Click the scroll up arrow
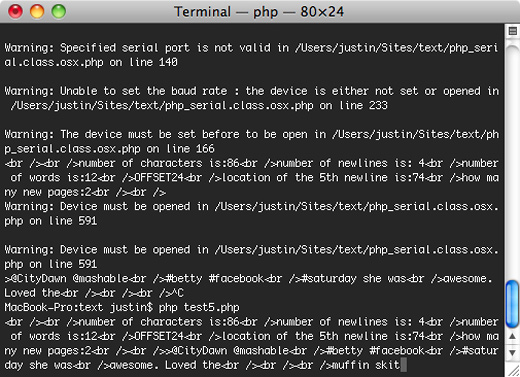The width and height of the screenshot is (520, 377). pos(512,337)
